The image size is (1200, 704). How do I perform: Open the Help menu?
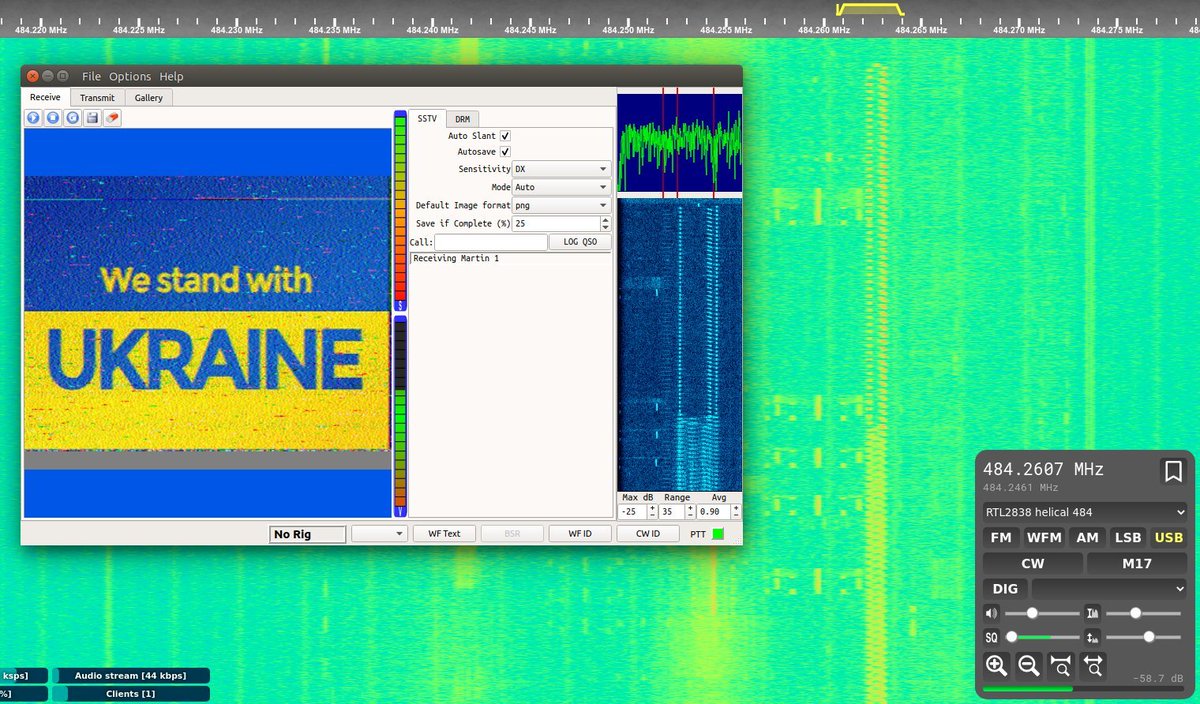tap(171, 76)
